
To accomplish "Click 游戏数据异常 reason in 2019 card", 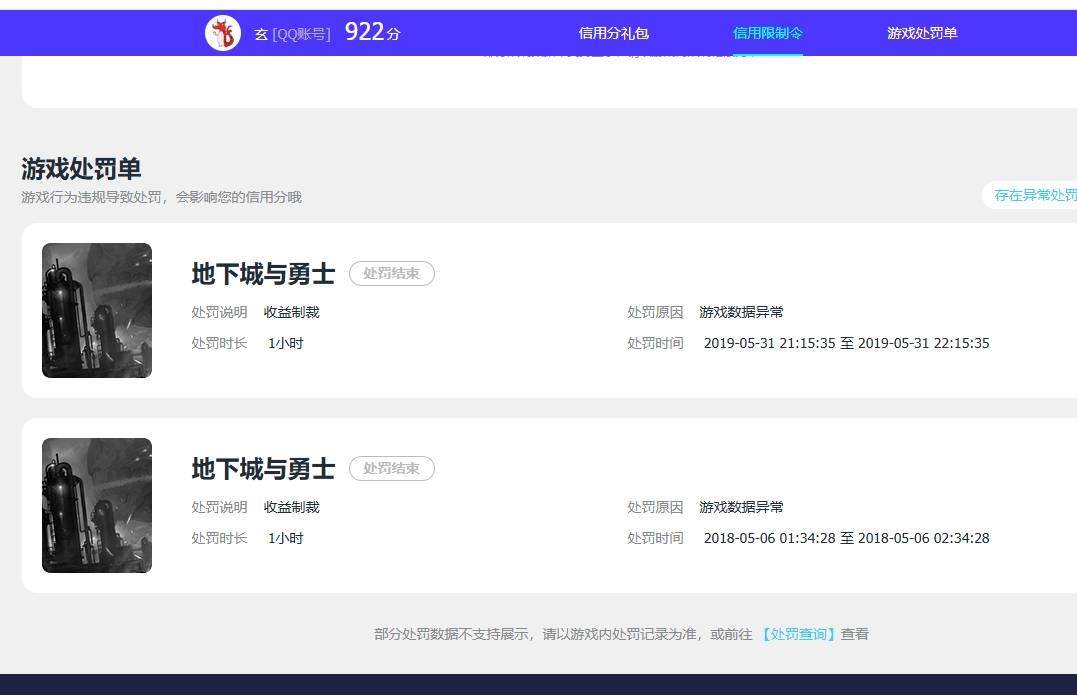I will pos(741,312).
